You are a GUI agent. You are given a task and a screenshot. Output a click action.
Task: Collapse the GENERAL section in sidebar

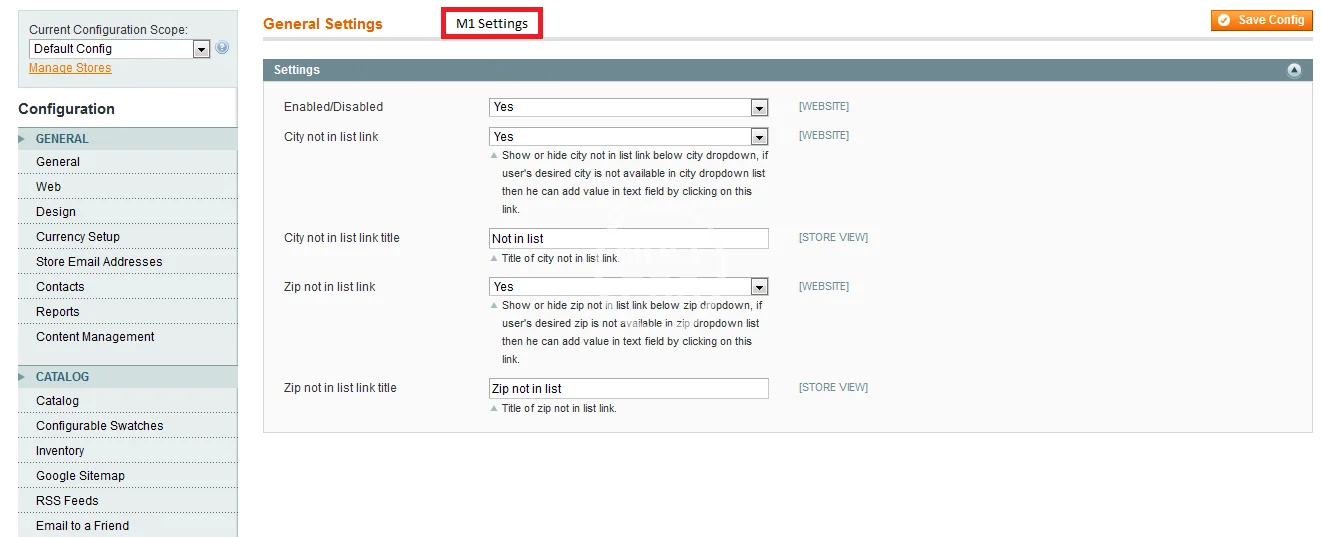[62, 139]
